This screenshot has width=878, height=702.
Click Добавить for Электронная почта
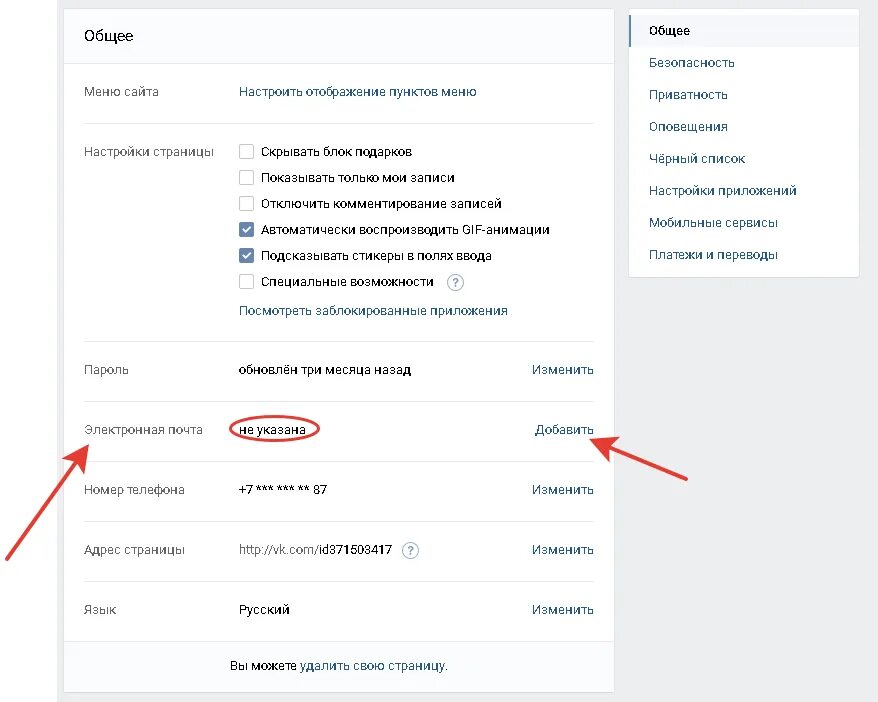point(564,430)
